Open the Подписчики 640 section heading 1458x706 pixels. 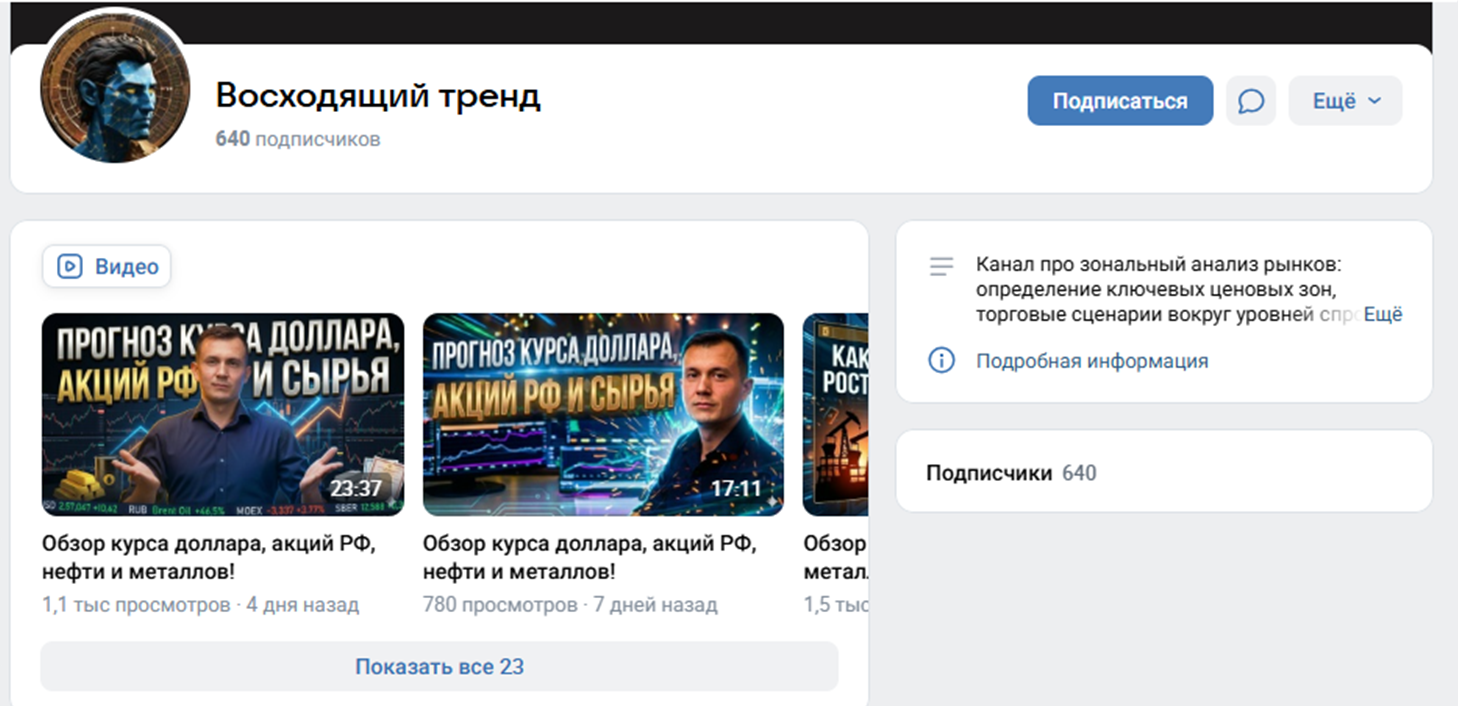(1011, 473)
